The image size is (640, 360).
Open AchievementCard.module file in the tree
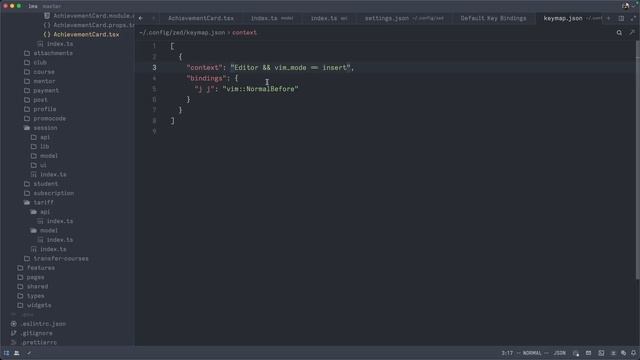[x=94, y=16]
